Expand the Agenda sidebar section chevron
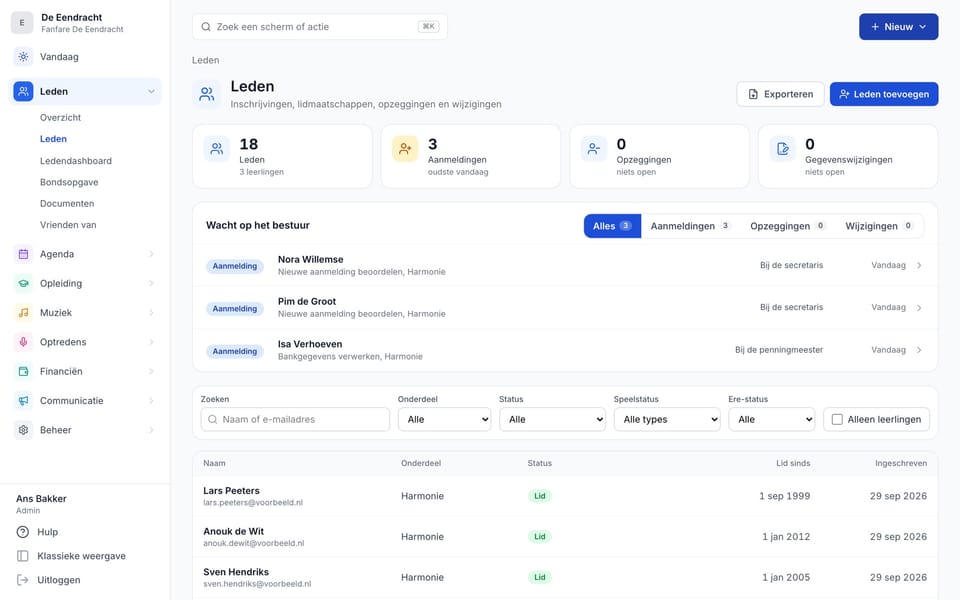 (x=151, y=254)
